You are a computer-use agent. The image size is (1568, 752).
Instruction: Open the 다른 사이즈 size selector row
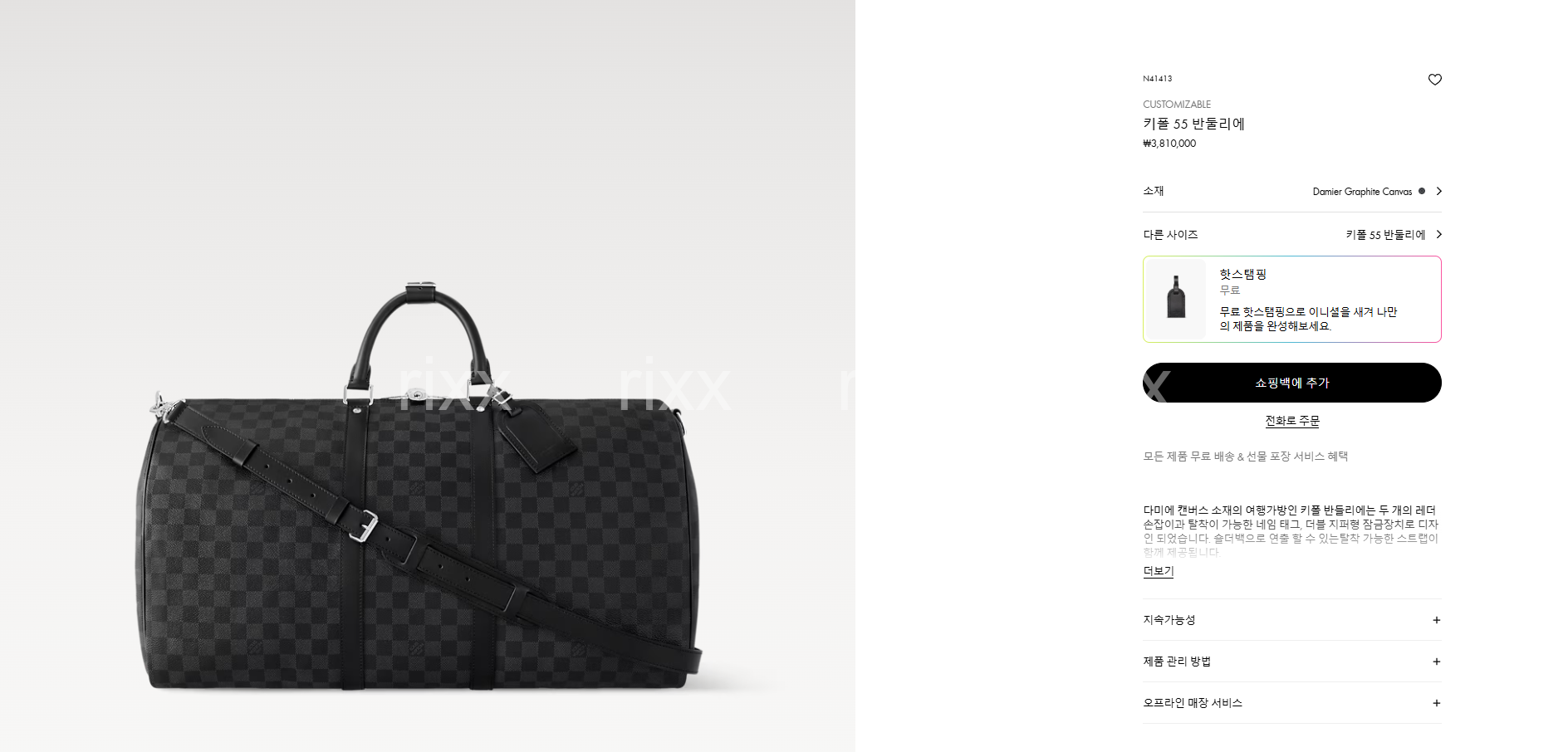(x=1291, y=234)
